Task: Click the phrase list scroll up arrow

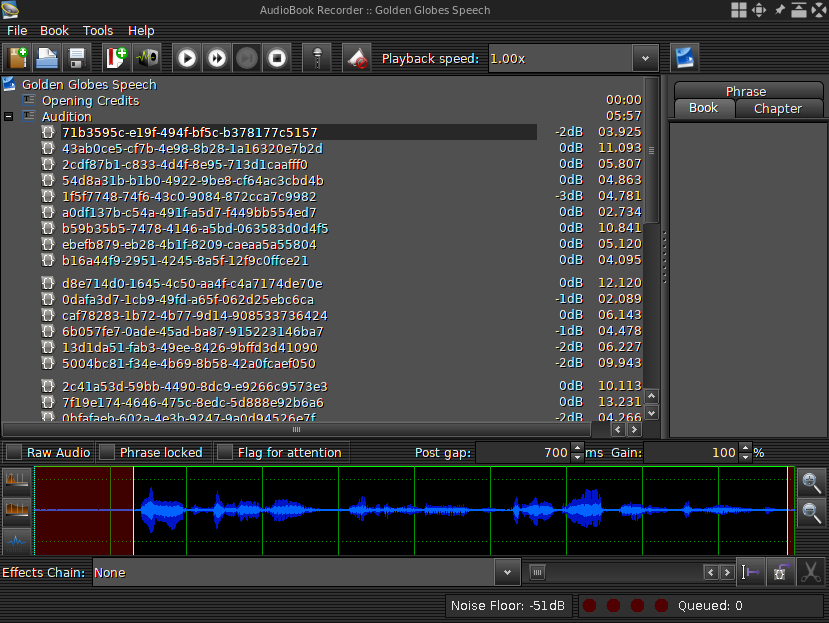Action: pyautogui.click(x=652, y=396)
